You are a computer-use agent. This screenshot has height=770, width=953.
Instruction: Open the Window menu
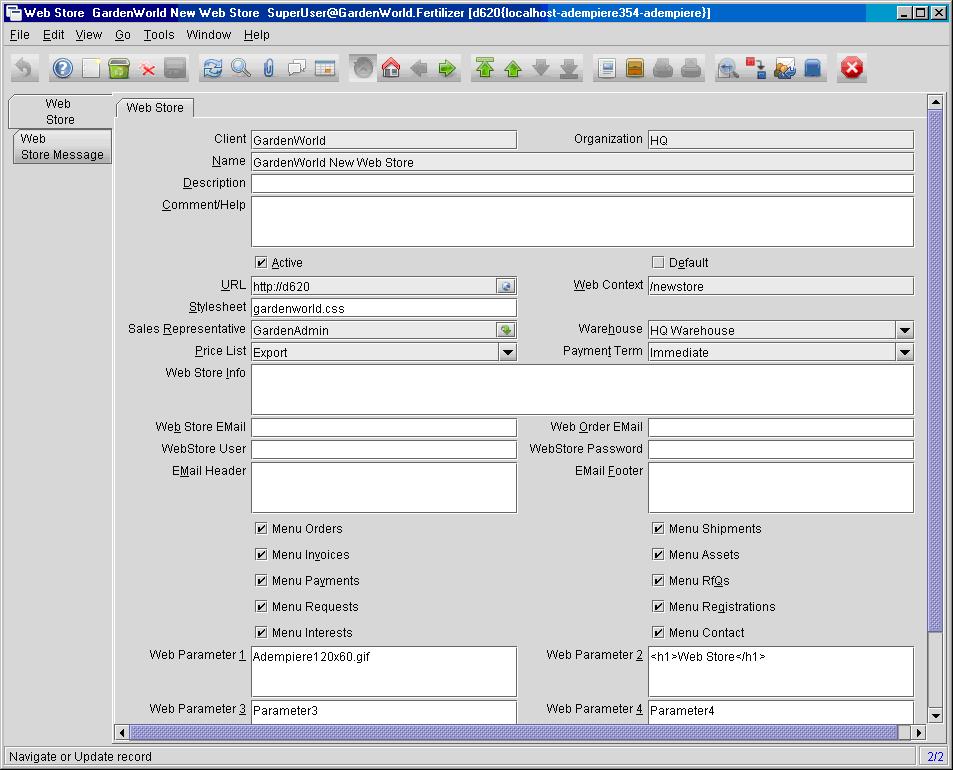point(208,35)
